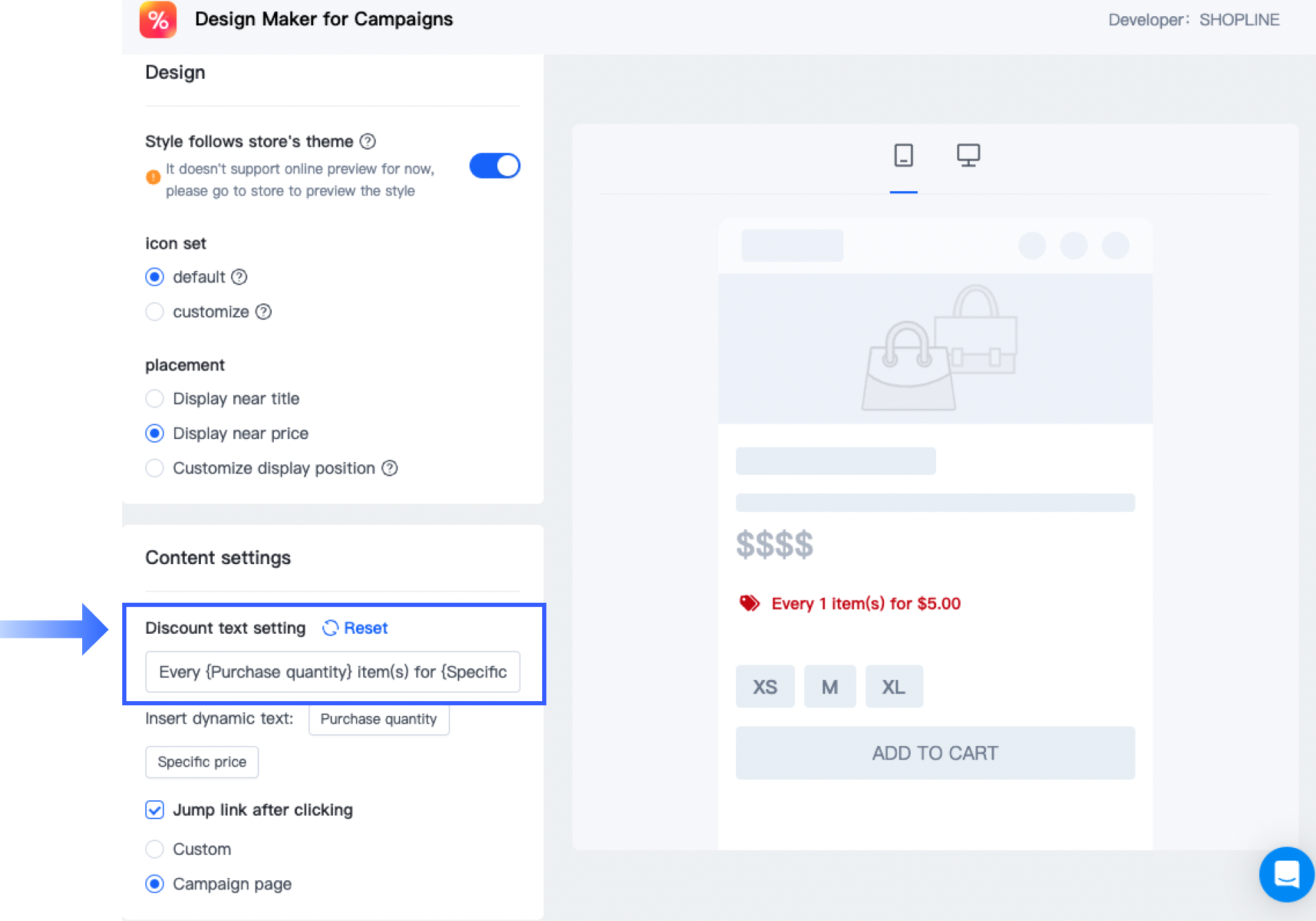Click the discount text input field
Image resolution: width=1316 pixels, height=921 pixels.
(332, 672)
